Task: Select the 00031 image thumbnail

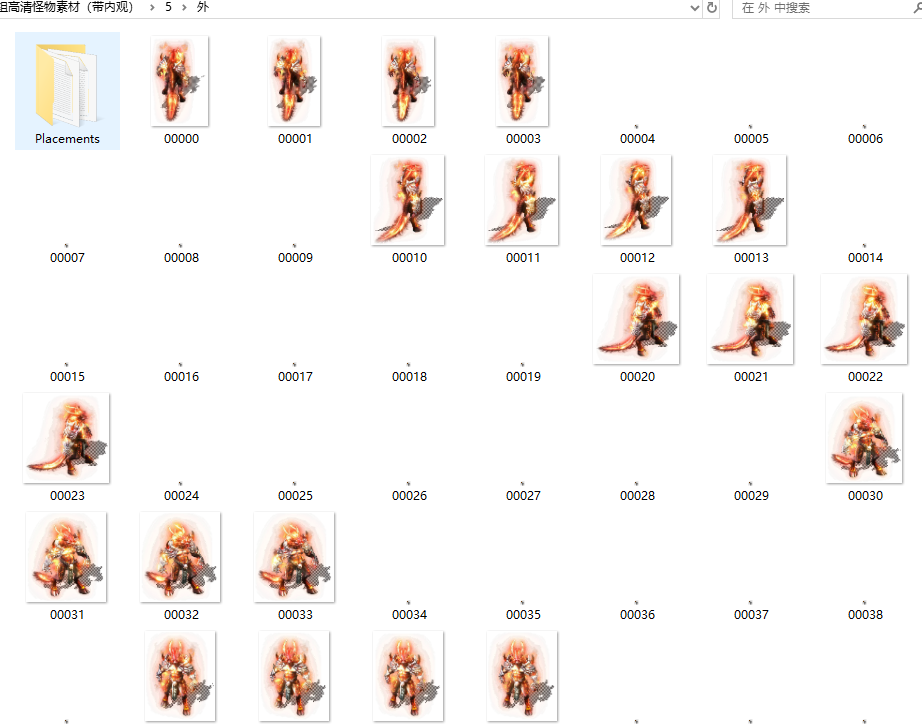Action: coord(66,557)
